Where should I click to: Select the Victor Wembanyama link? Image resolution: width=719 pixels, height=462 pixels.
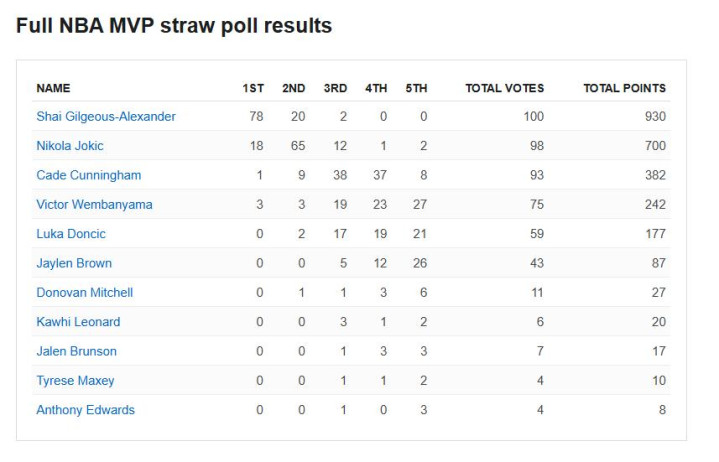pyautogui.click(x=94, y=205)
